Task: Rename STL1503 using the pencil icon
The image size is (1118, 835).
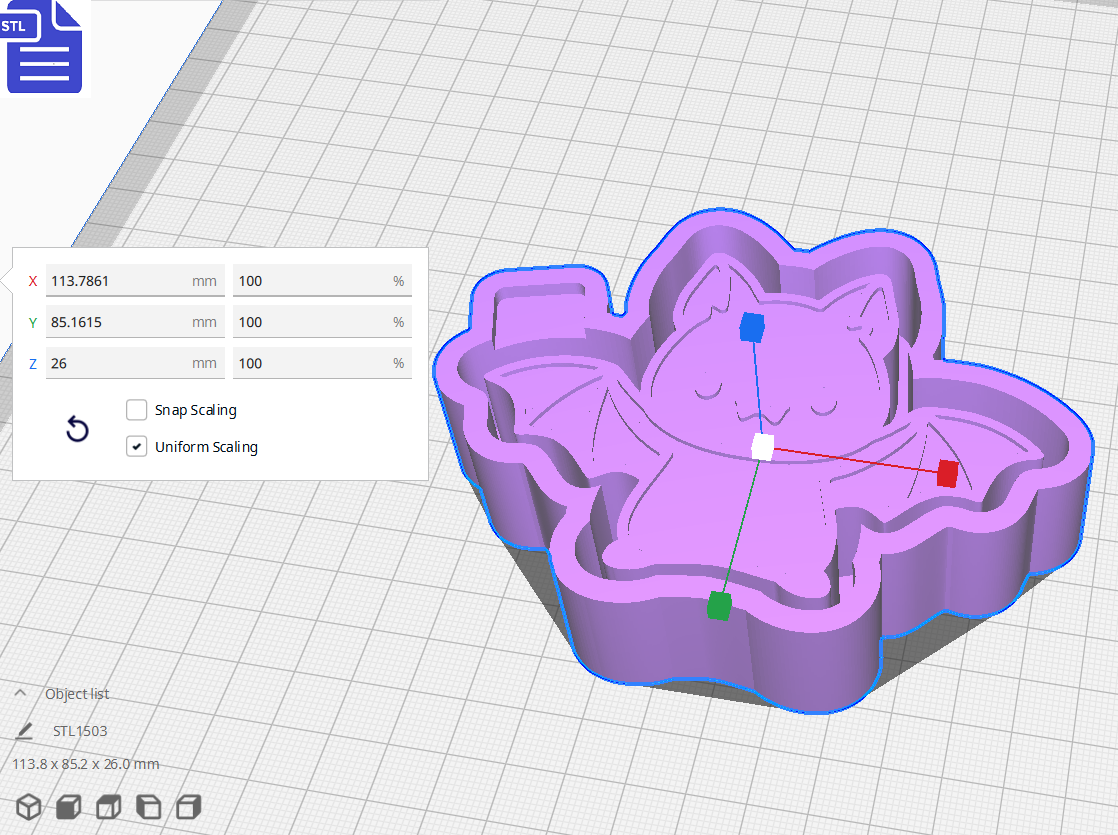Action: tap(22, 730)
